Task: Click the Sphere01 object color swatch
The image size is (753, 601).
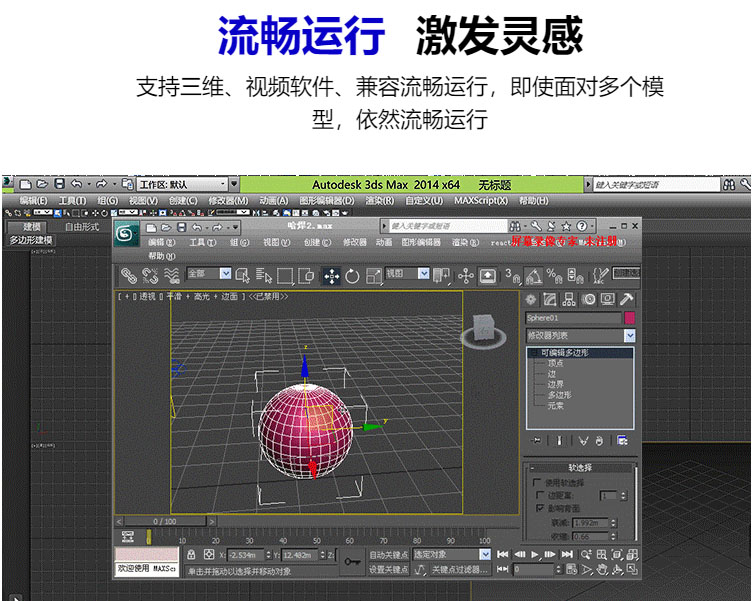Action: tap(629, 318)
